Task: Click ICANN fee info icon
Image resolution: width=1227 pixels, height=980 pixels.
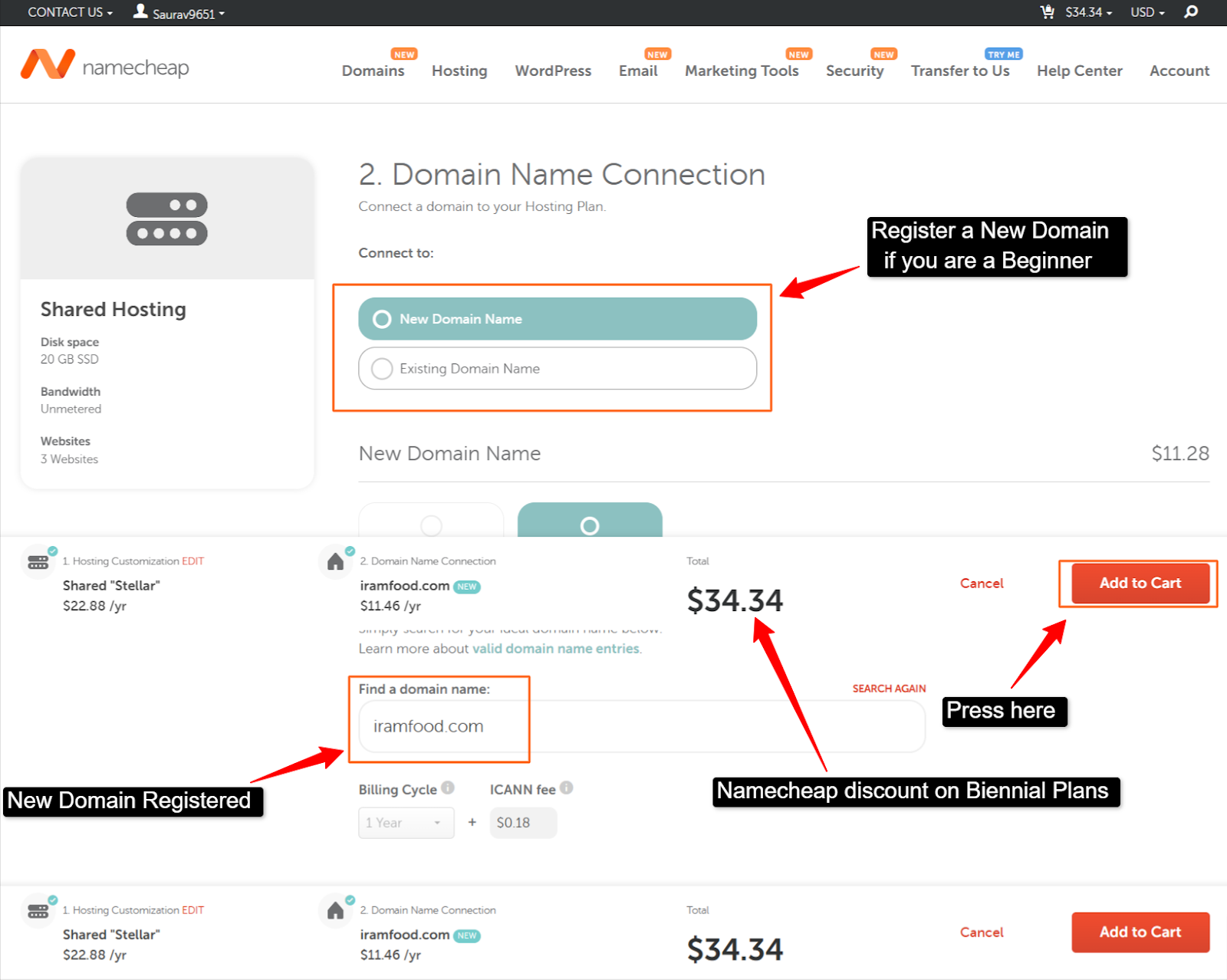Action: [567, 788]
